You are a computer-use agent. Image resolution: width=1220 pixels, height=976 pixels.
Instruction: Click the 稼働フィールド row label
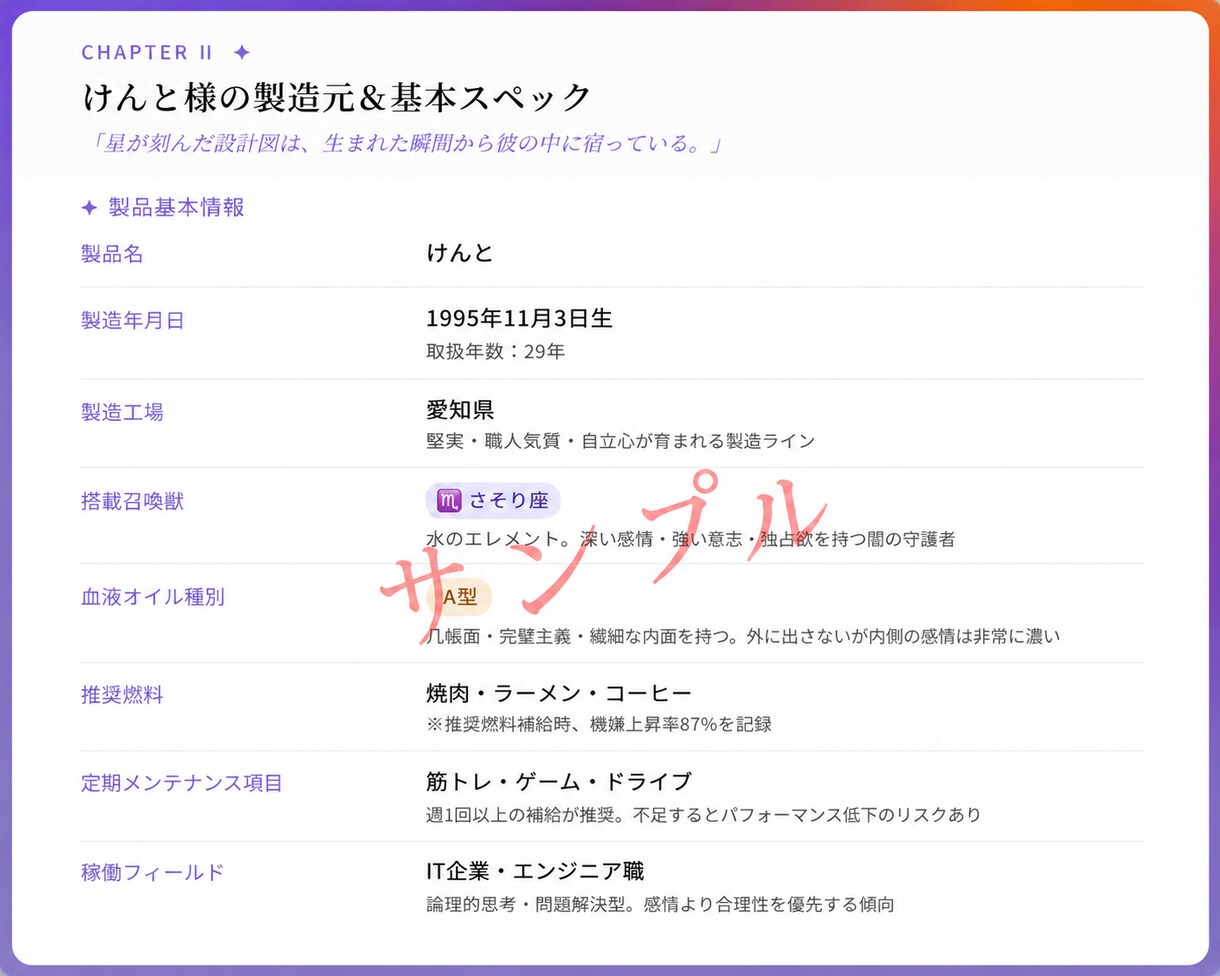(x=153, y=872)
